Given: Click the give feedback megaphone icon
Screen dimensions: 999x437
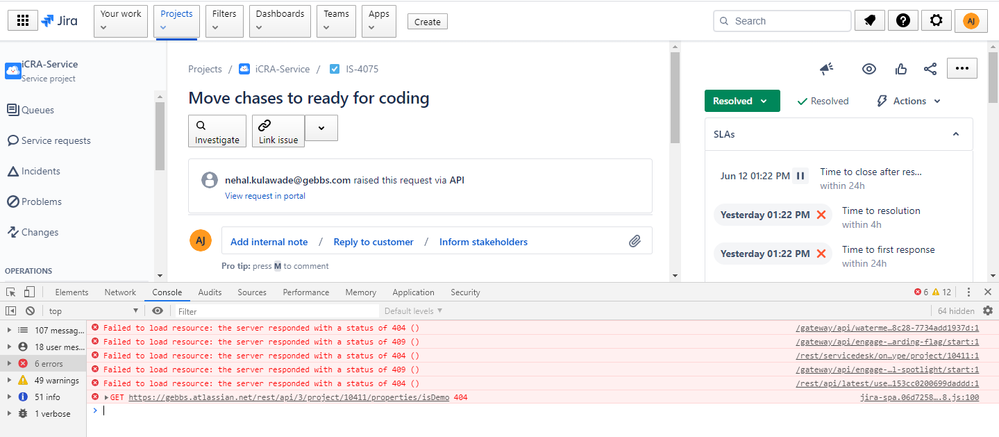Looking at the screenshot, I should coord(827,69).
